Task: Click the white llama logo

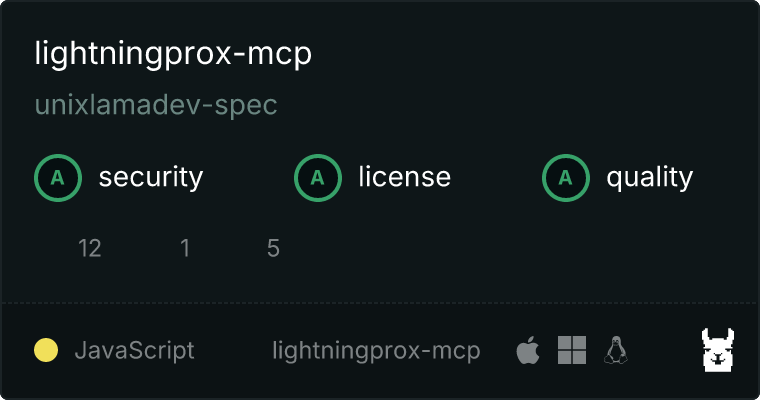Action: point(718,350)
